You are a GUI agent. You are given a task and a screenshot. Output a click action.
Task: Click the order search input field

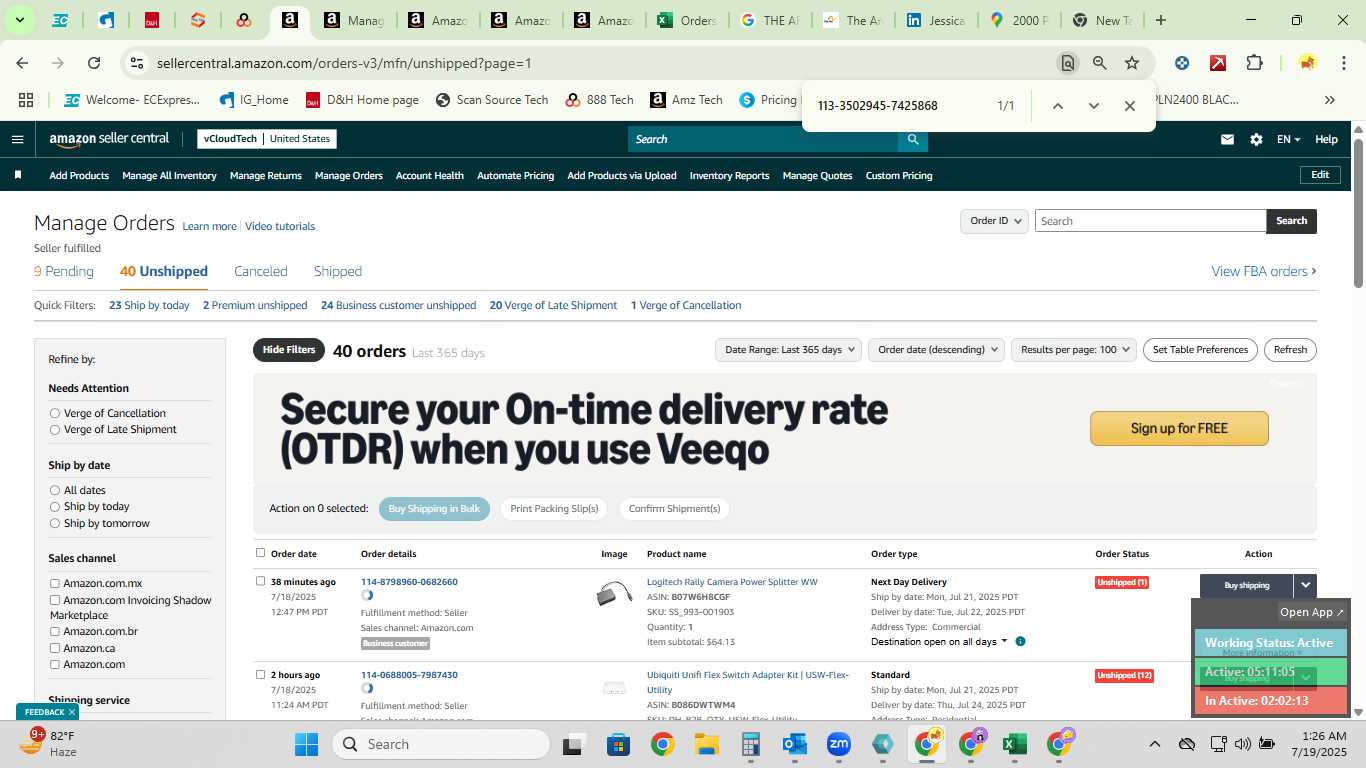tap(1150, 221)
